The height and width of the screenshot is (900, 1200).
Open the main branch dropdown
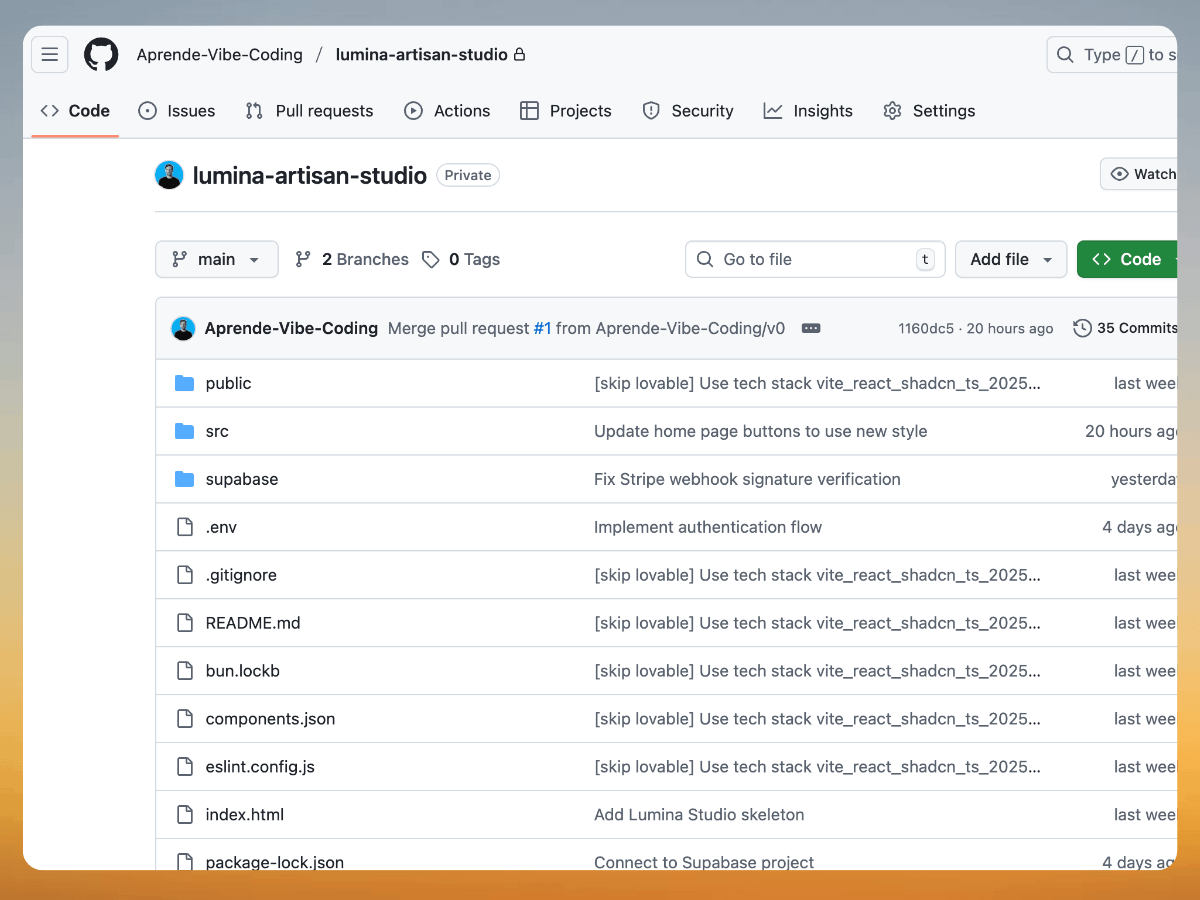point(217,260)
